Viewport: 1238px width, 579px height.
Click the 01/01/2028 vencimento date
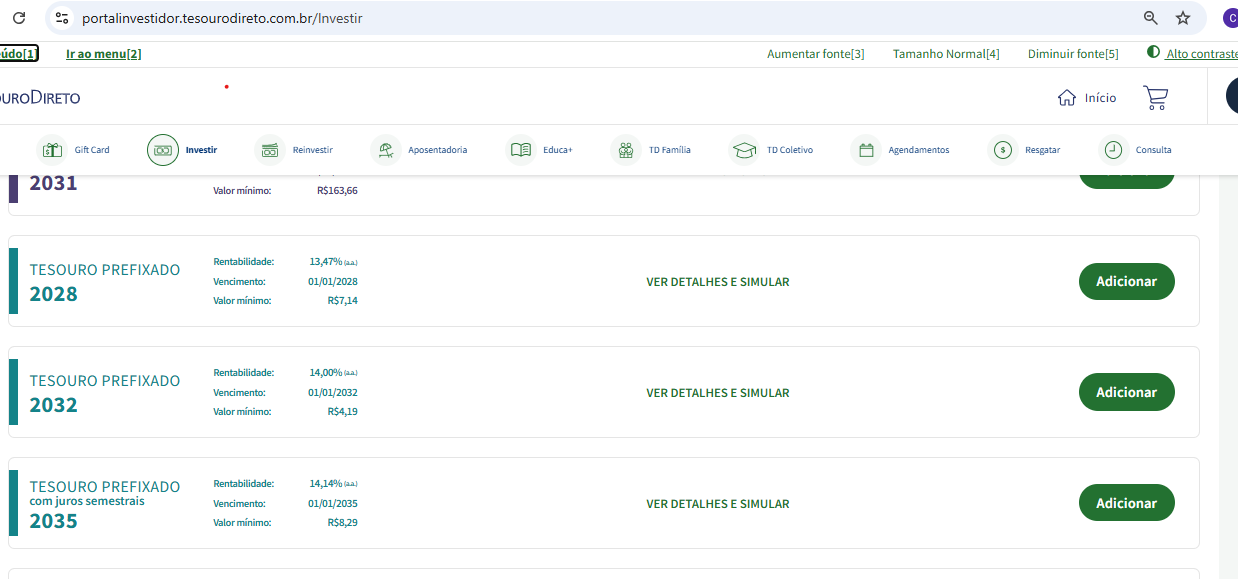333,282
